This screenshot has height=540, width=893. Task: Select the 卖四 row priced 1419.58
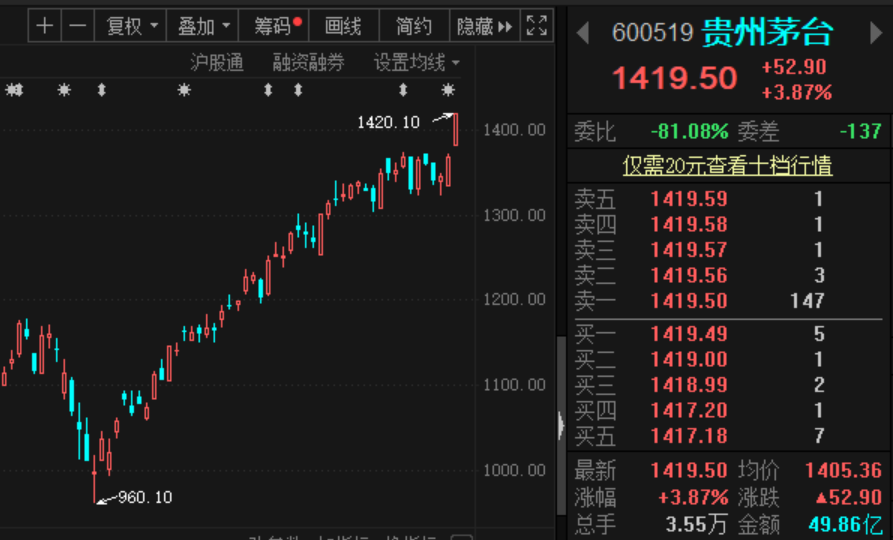pos(728,224)
